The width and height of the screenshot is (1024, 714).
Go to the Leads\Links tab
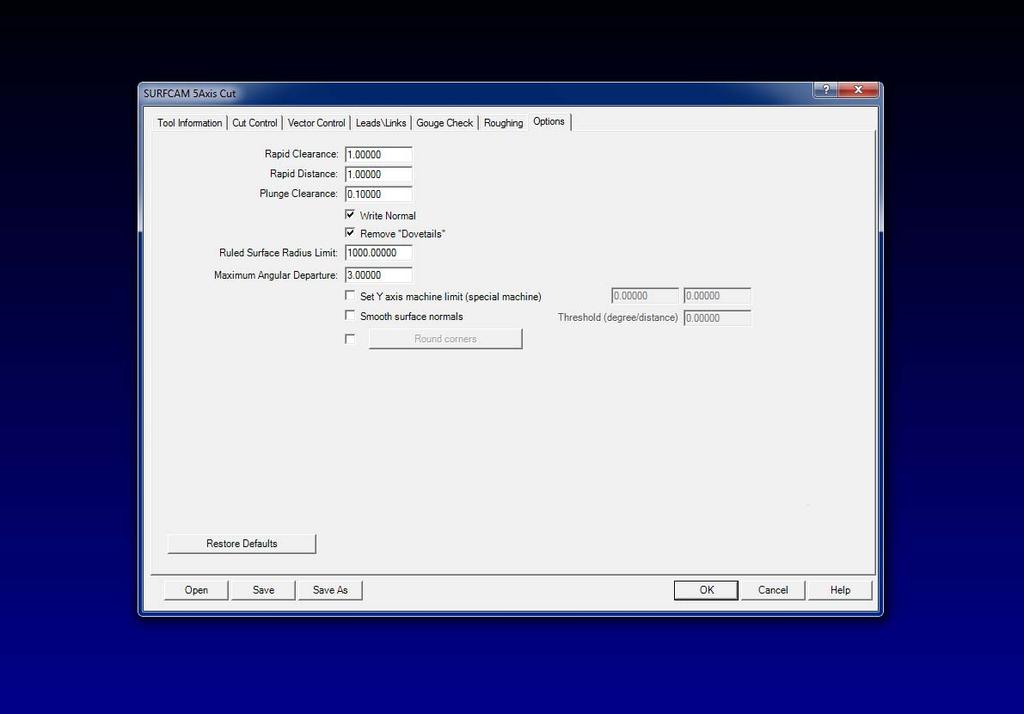tap(381, 123)
